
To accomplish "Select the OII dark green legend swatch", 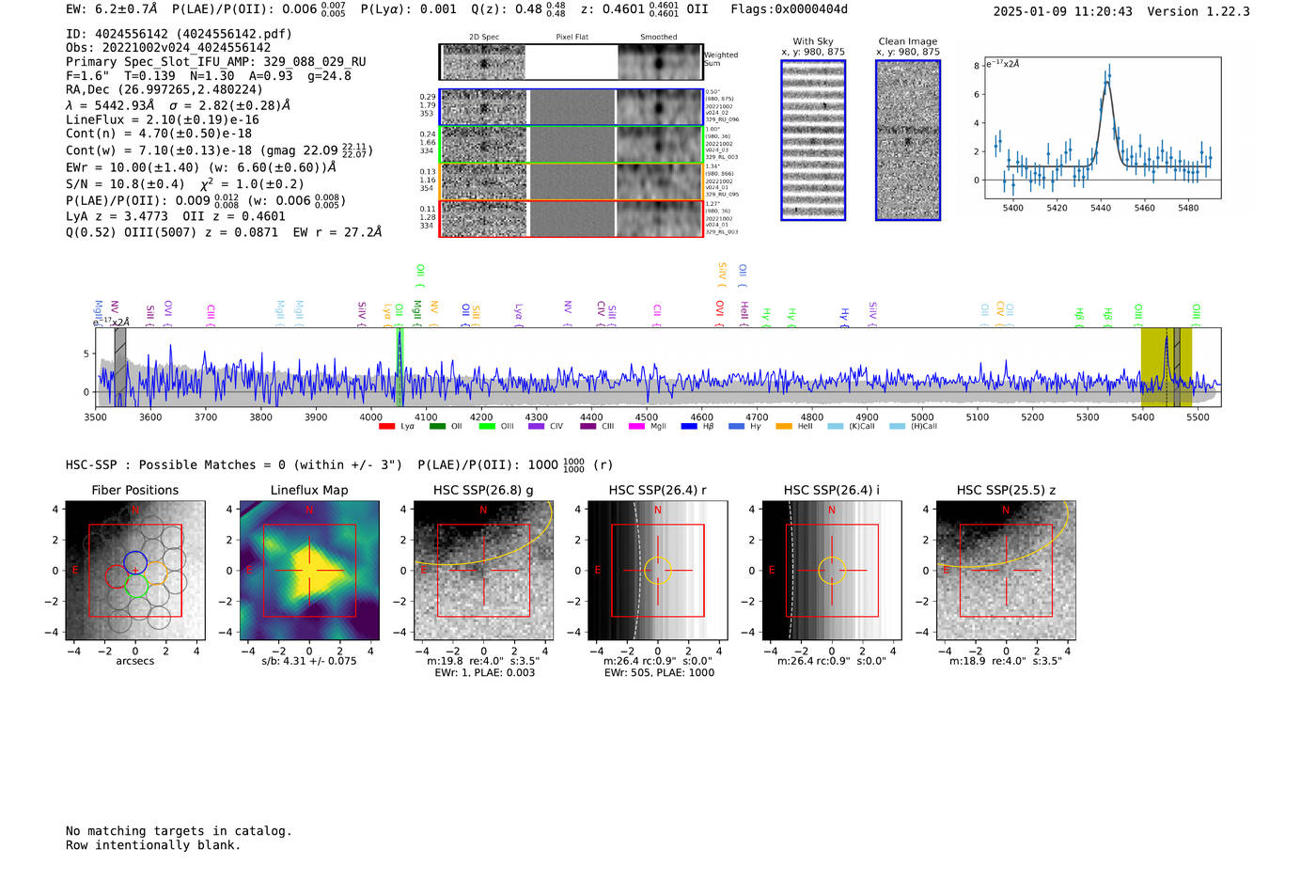I will click(x=437, y=427).
